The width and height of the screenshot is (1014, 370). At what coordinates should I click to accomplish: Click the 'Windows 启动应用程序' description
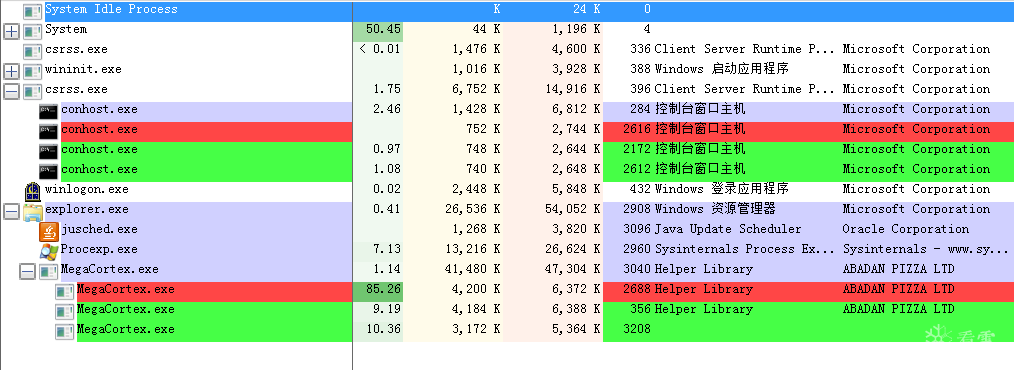721,69
